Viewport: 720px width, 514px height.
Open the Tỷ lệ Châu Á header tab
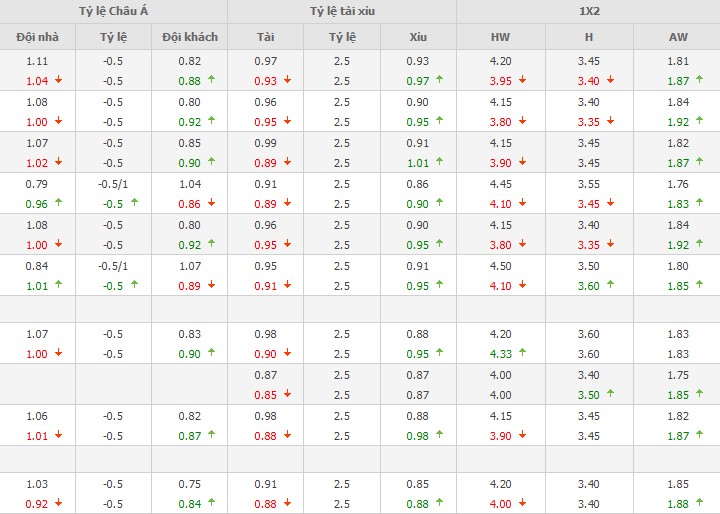(x=114, y=11)
